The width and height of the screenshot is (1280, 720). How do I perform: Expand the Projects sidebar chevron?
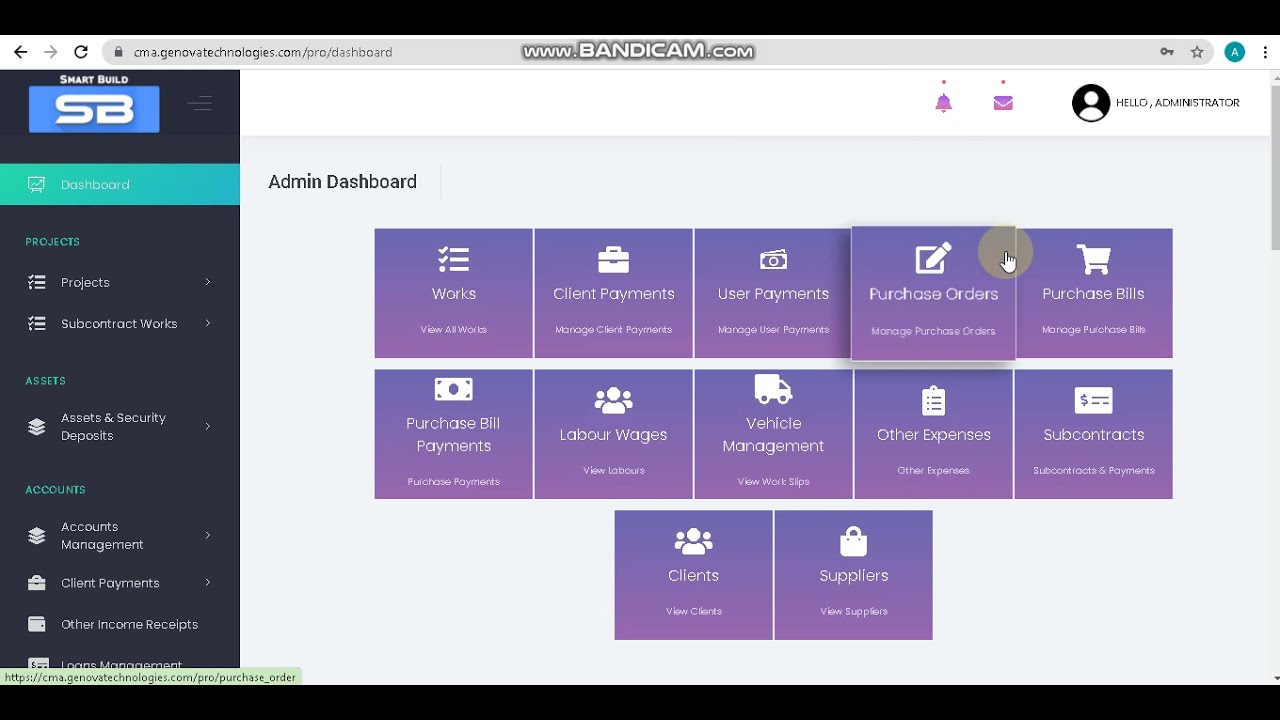(x=208, y=282)
